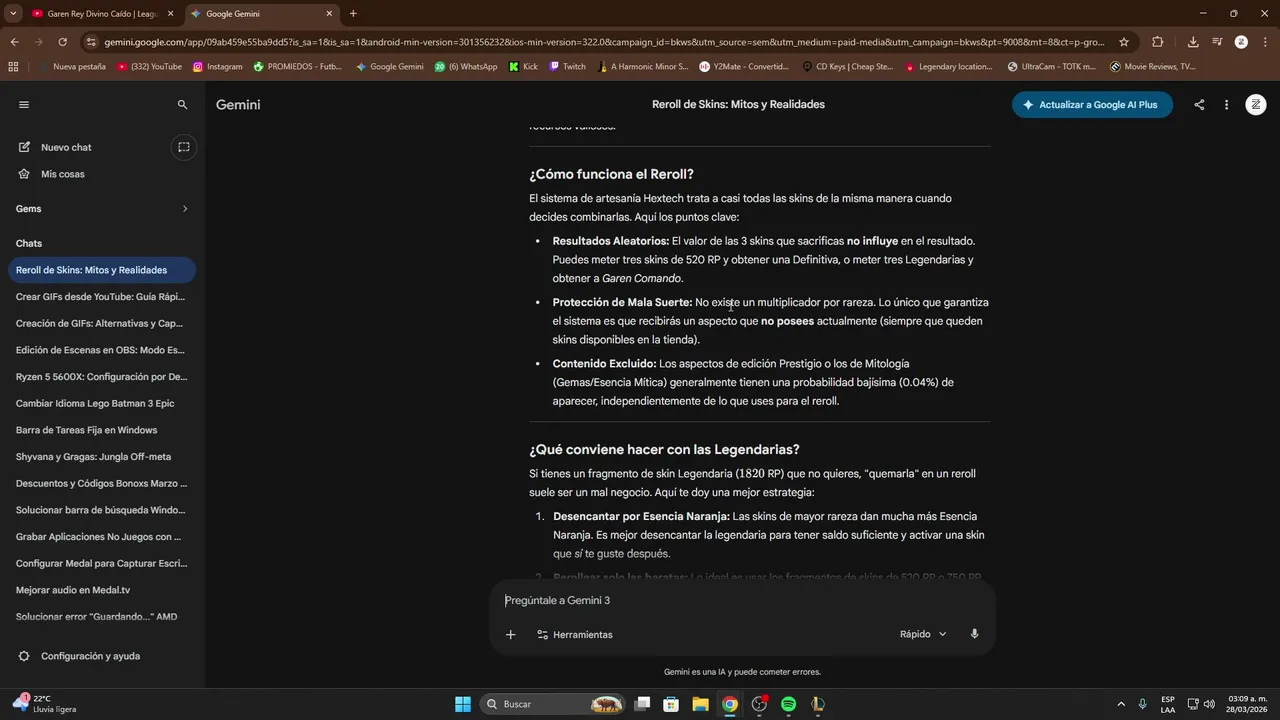
Task: Open Microsoft Store from taskbar
Action: tap(671, 704)
